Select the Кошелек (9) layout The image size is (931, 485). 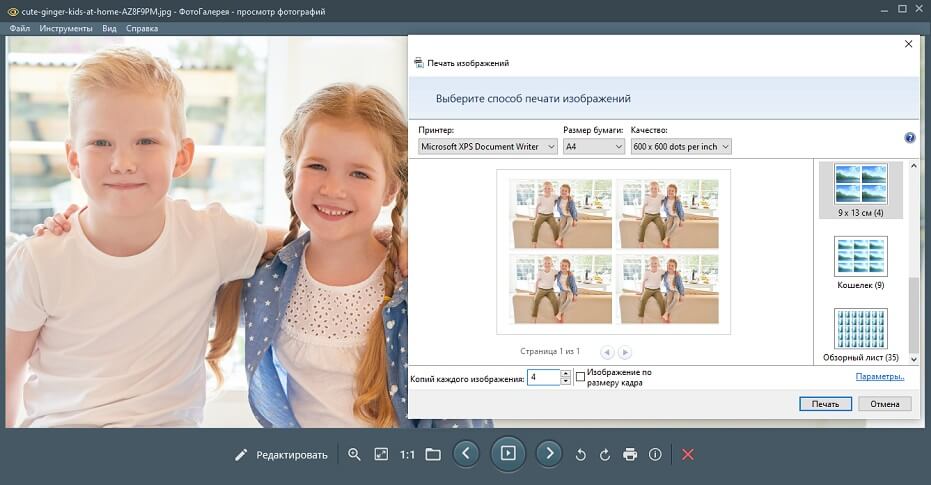pos(860,262)
